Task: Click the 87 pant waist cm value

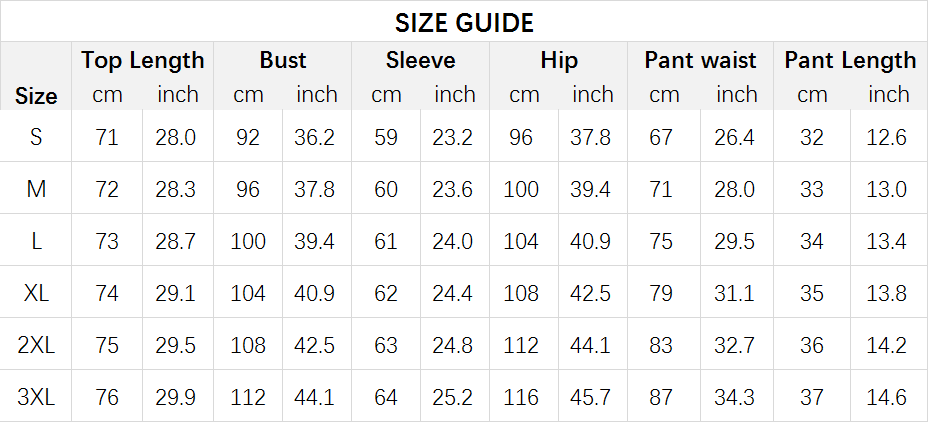Action: coord(660,398)
